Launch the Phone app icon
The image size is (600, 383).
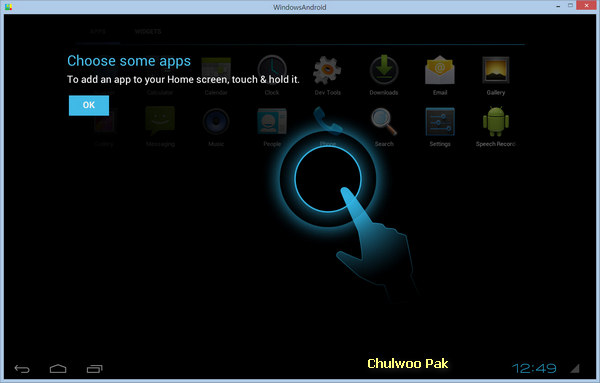328,121
